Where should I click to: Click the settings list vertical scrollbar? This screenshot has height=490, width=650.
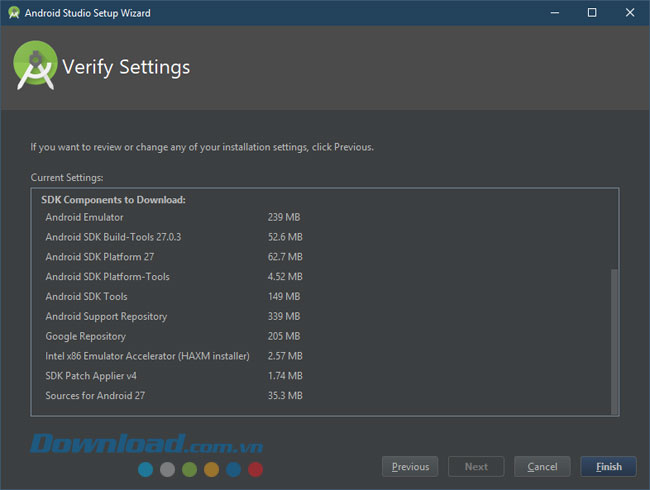click(614, 341)
